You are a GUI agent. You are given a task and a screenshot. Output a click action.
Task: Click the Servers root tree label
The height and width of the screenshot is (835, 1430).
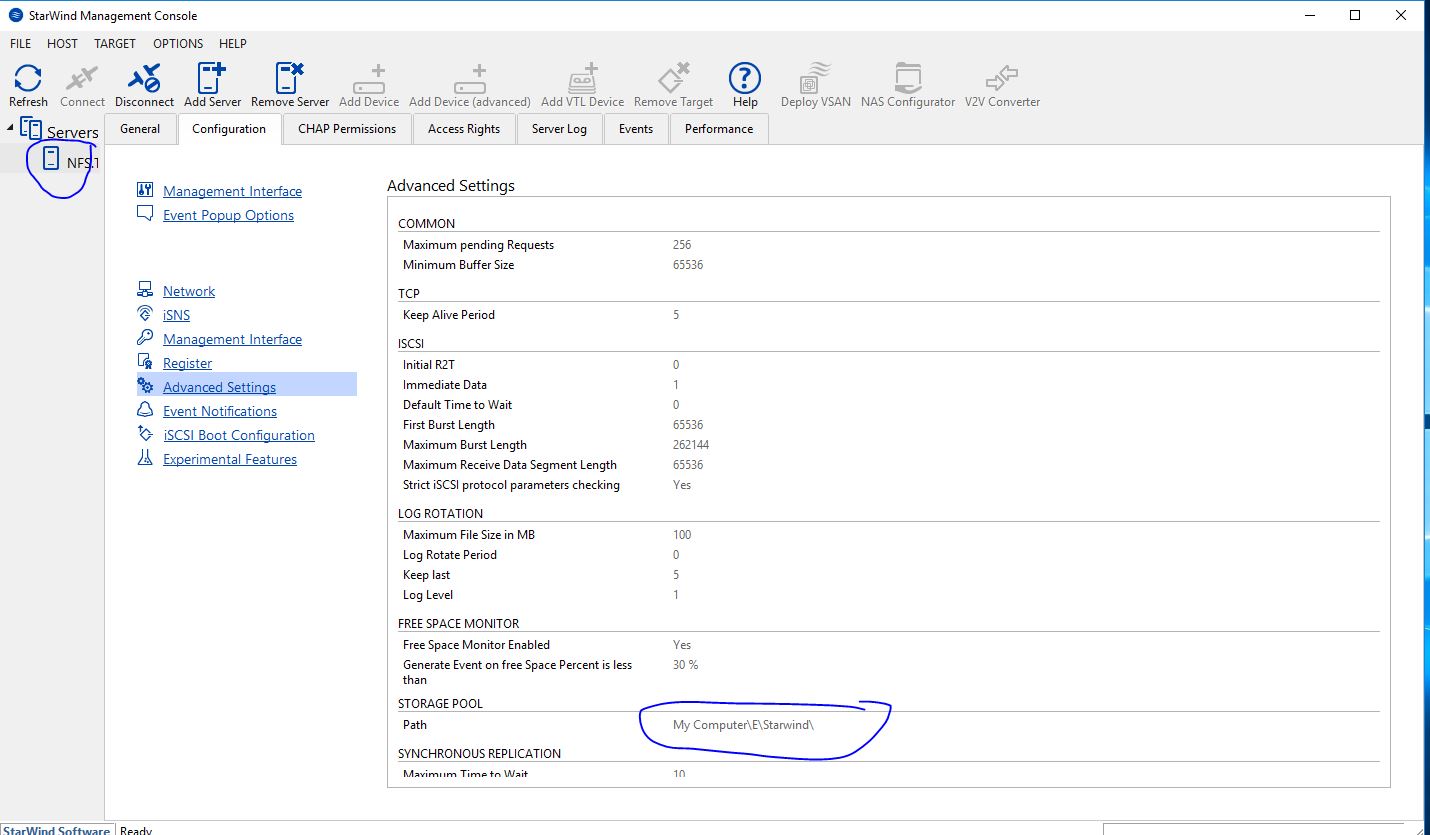point(73,132)
